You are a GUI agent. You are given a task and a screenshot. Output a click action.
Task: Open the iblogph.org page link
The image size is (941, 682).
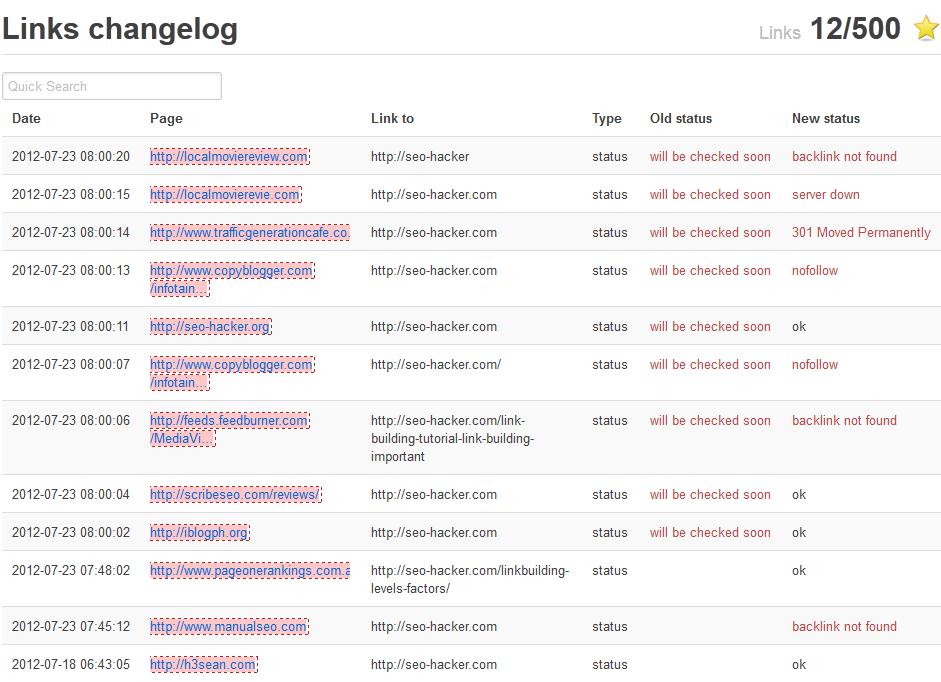(199, 533)
